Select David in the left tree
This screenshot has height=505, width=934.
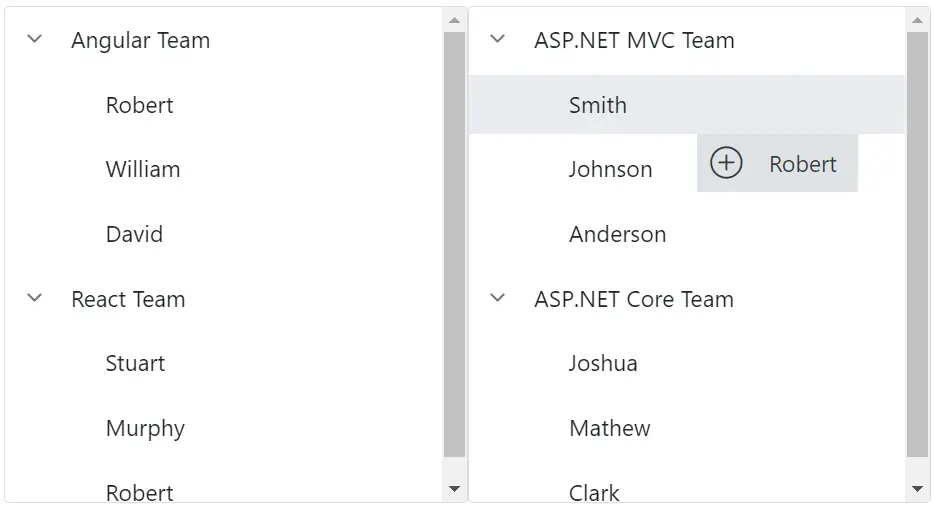point(134,234)
